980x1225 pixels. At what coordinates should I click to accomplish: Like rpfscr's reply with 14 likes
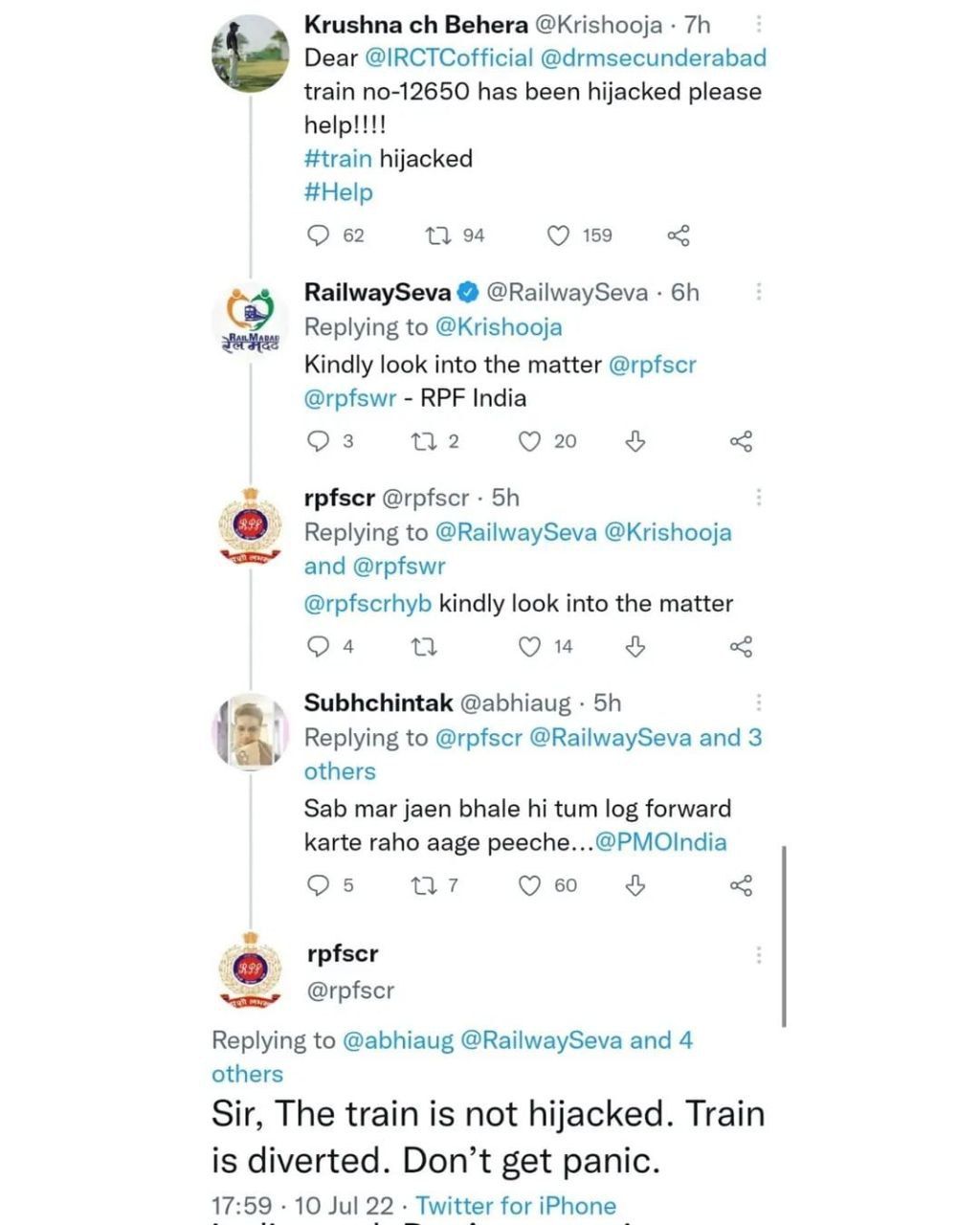point(530,647)
